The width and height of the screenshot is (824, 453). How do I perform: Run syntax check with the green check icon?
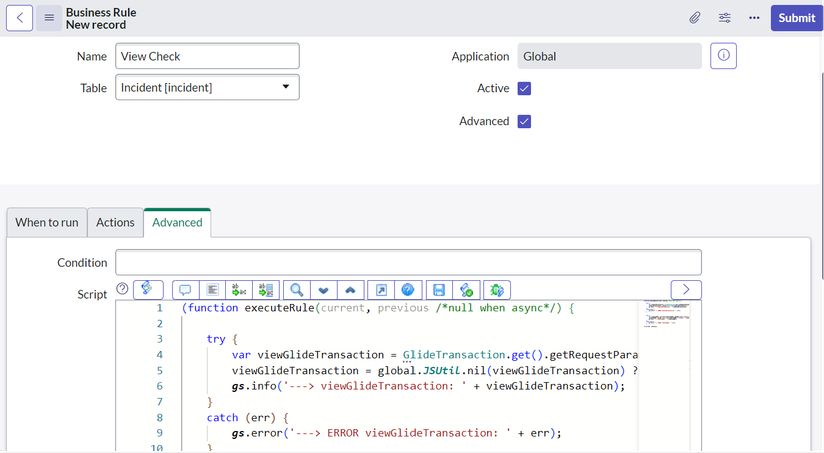coord(466,290)
